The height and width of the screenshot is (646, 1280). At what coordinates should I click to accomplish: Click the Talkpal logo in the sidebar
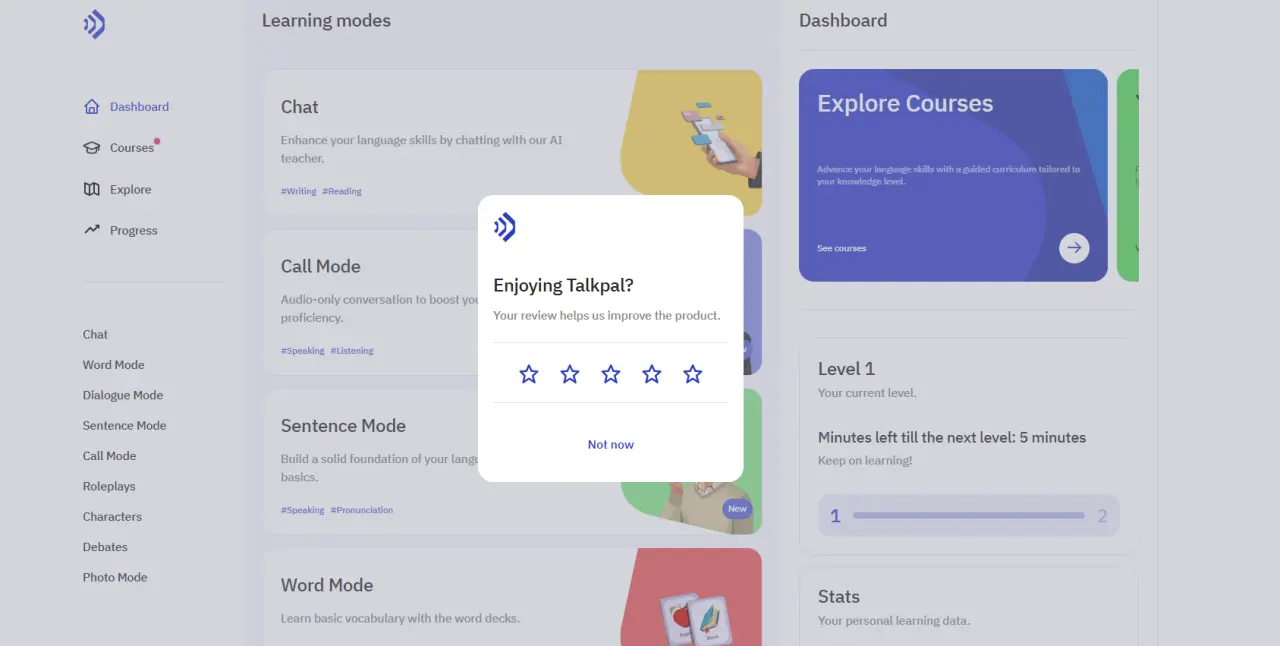coord(94,25)
